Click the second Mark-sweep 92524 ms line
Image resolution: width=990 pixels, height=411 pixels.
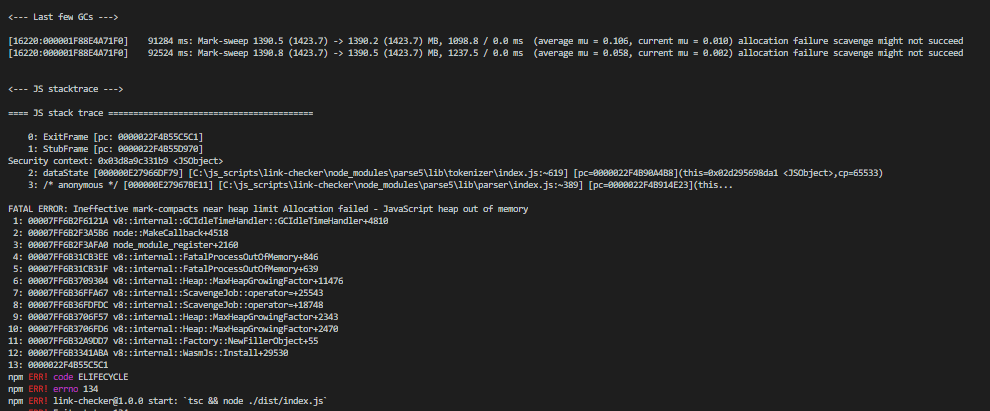(486, 53)
